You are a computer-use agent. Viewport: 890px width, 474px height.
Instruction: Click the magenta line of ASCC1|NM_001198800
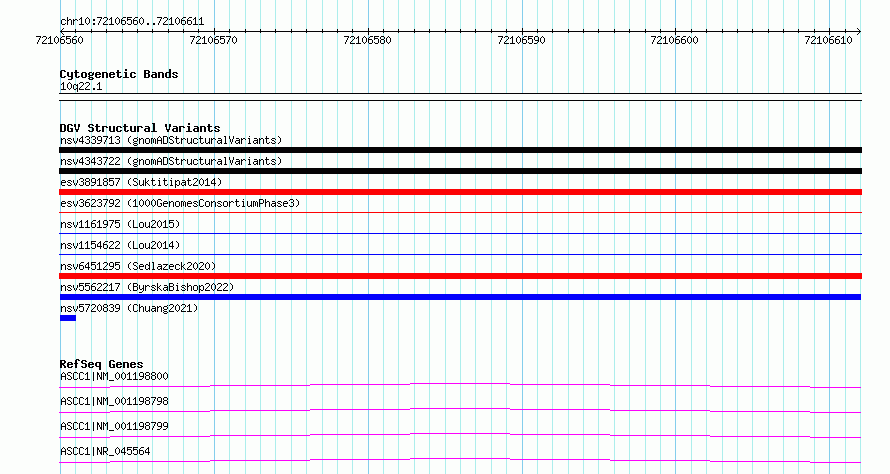(x=460, y=385)
